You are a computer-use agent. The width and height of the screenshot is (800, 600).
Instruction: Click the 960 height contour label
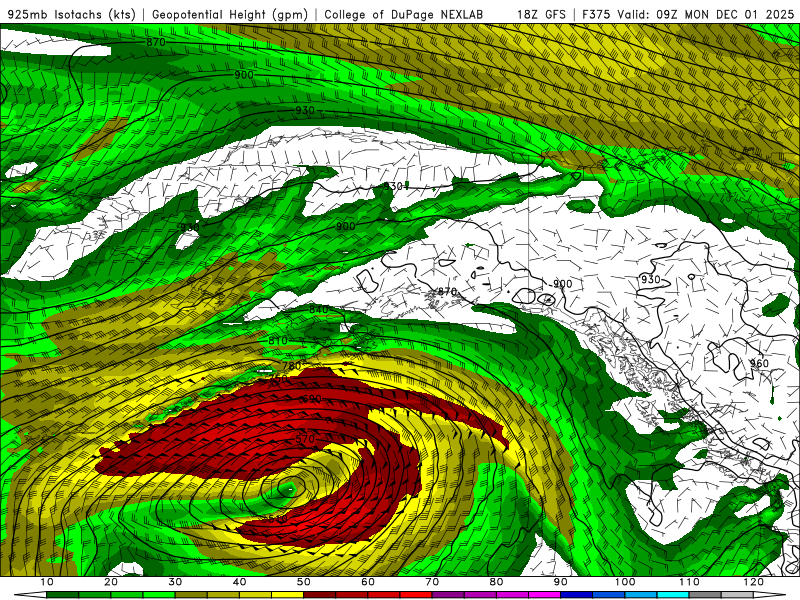(759, 363)
